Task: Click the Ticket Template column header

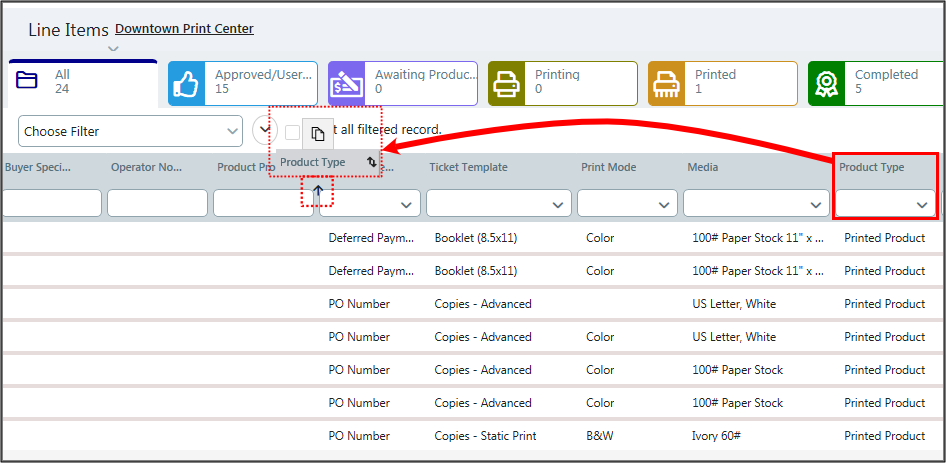Action: tap(468, 167)
